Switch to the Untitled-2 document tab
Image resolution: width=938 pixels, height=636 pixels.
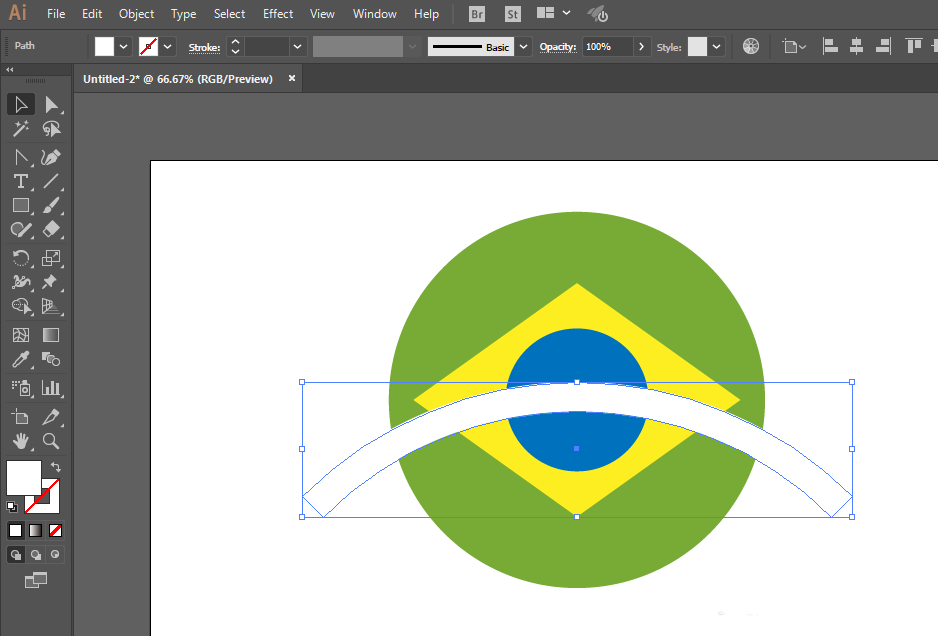178,79
